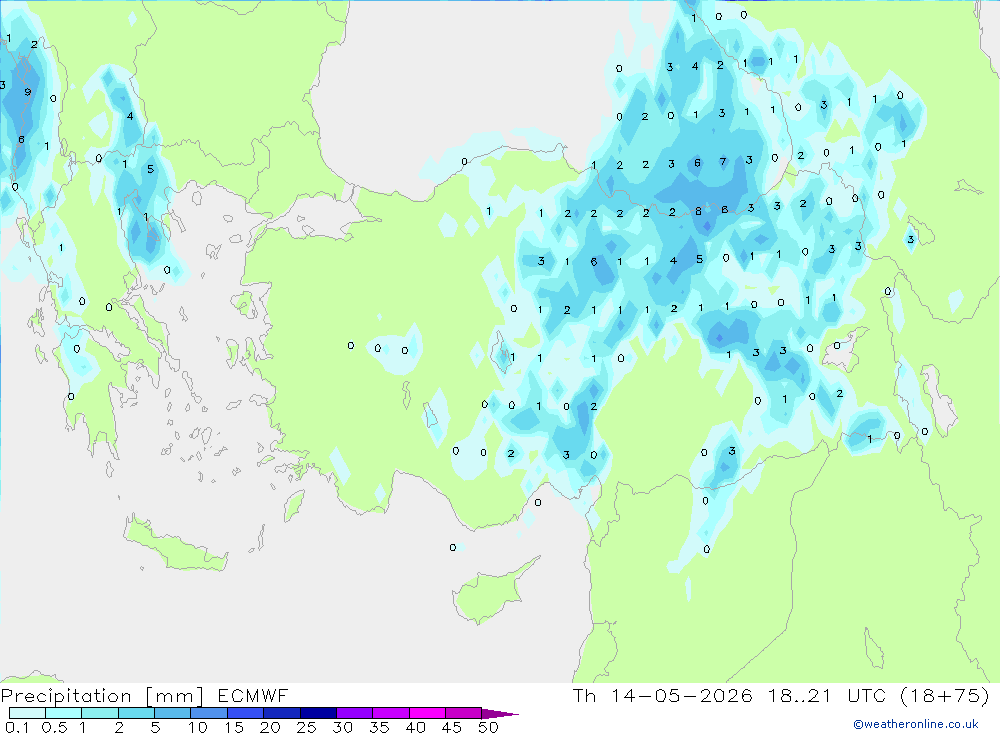Click the 20–25 mm dark blue legend swatch
1000x733 pixels.
coord(281,713)
